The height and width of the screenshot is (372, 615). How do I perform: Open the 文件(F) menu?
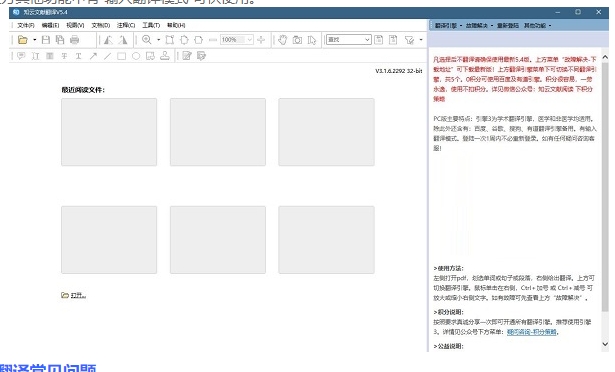tap(25, 25)
